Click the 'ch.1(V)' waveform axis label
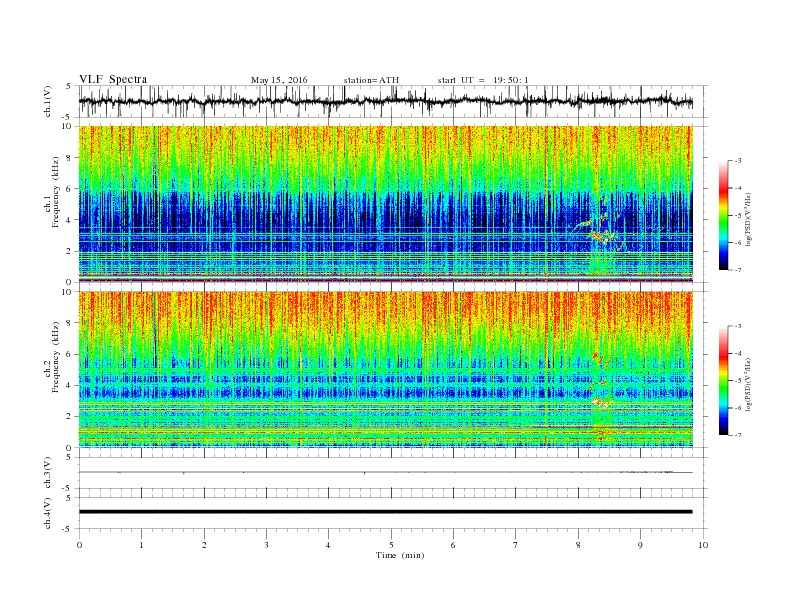 48,101
